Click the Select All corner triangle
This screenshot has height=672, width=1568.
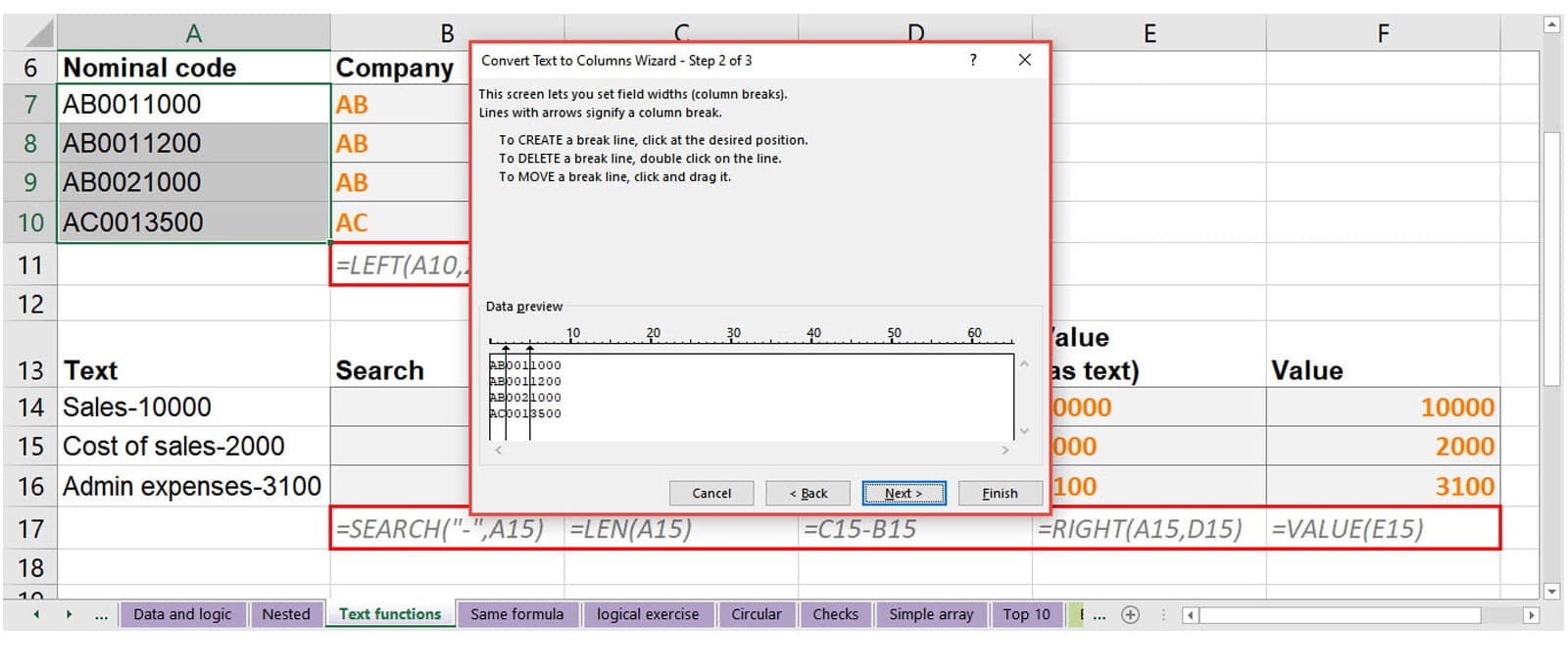29,32
